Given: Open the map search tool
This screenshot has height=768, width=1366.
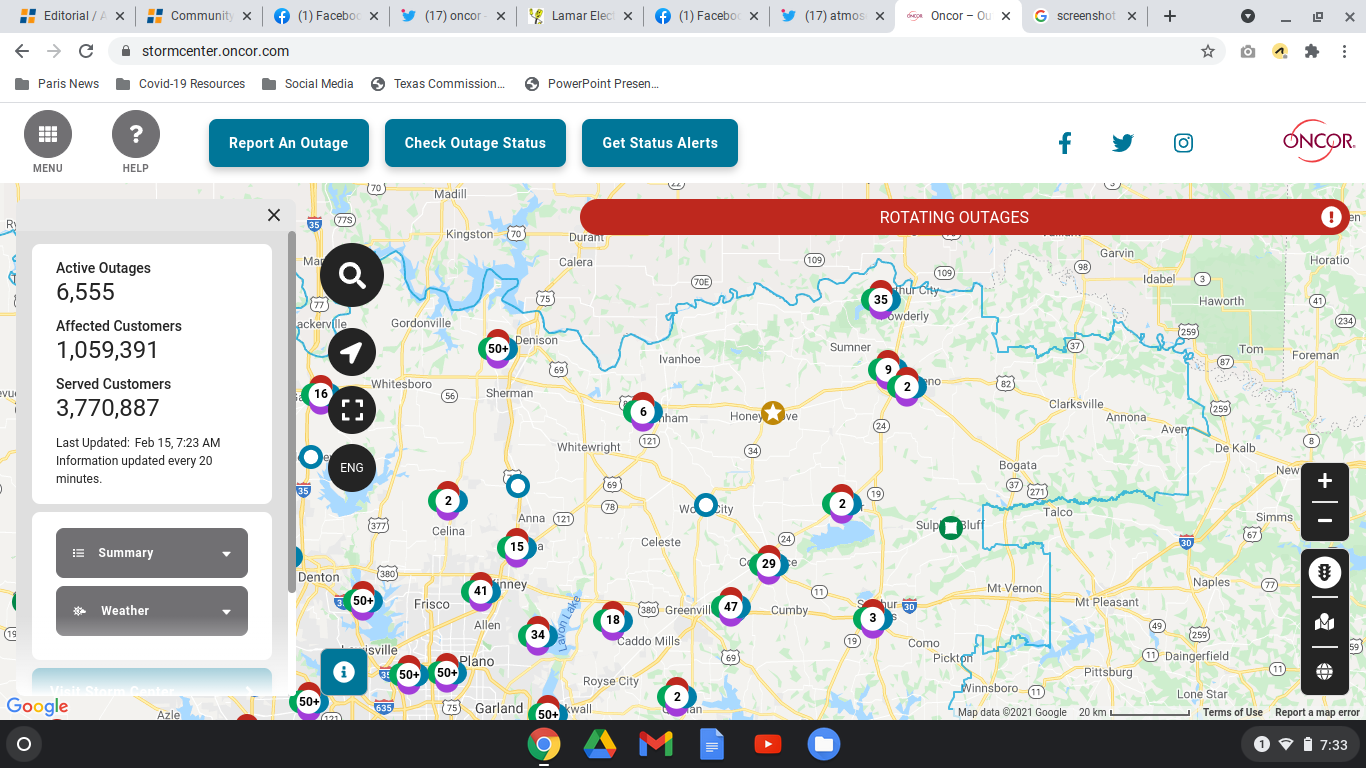Looking at the screenshot, I should click(352, 275).
